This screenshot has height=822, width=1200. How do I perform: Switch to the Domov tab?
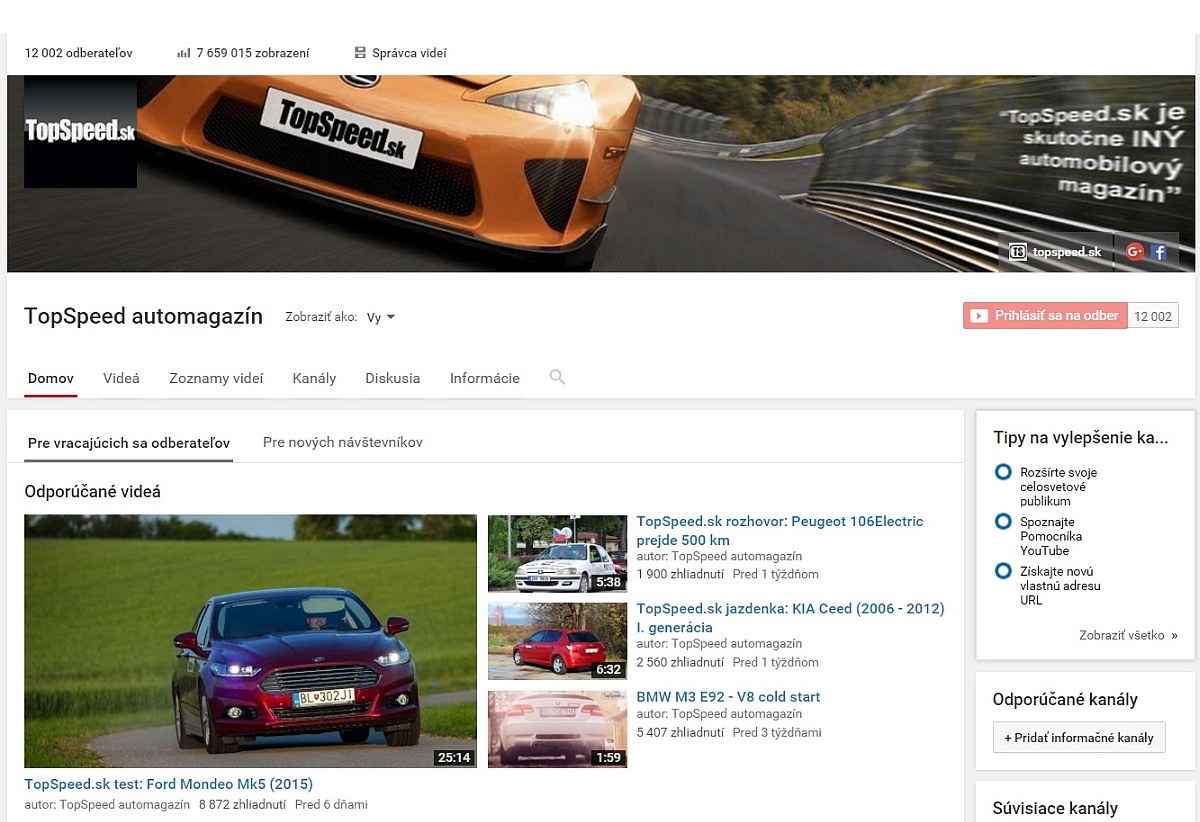[x=51, y=379]
